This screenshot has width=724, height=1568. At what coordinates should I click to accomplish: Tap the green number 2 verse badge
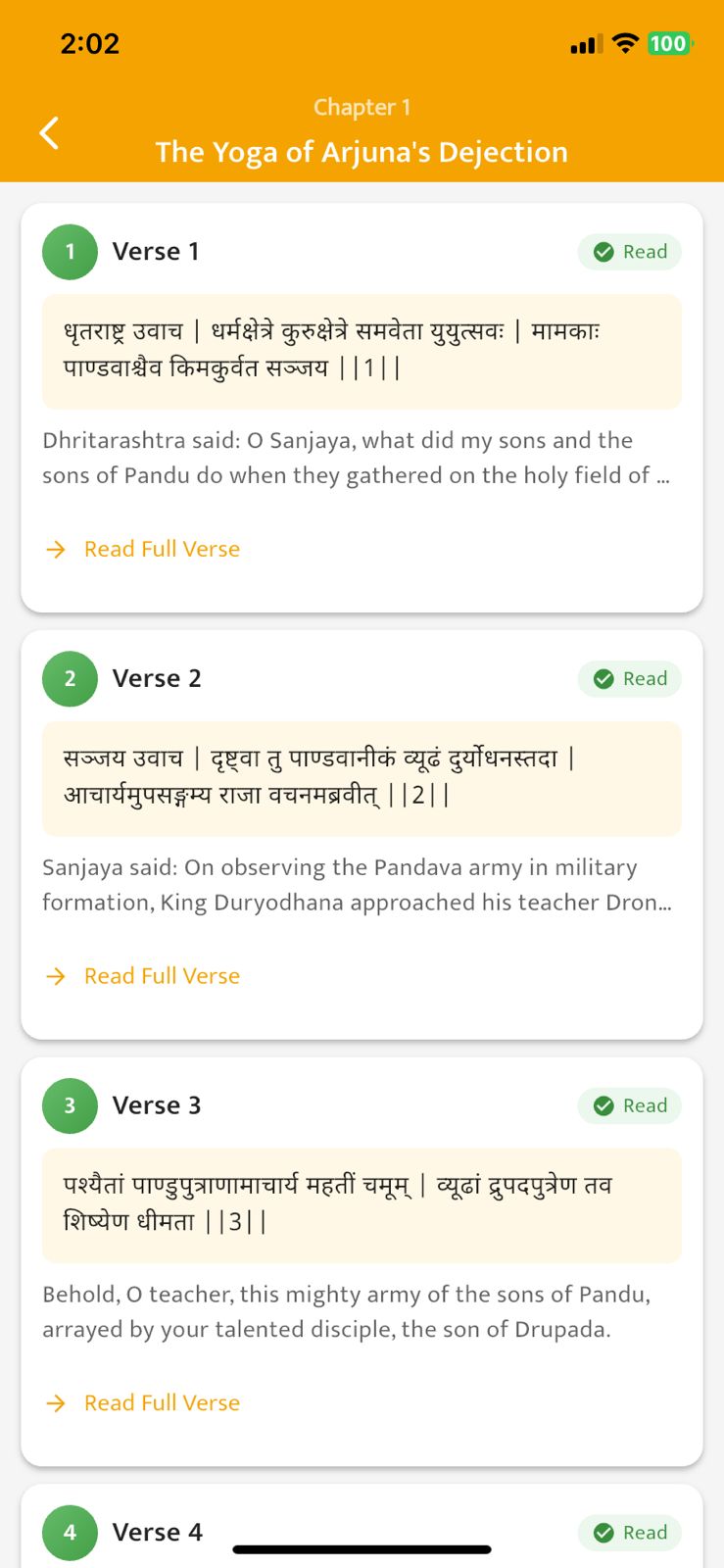(x=70, y=678)
